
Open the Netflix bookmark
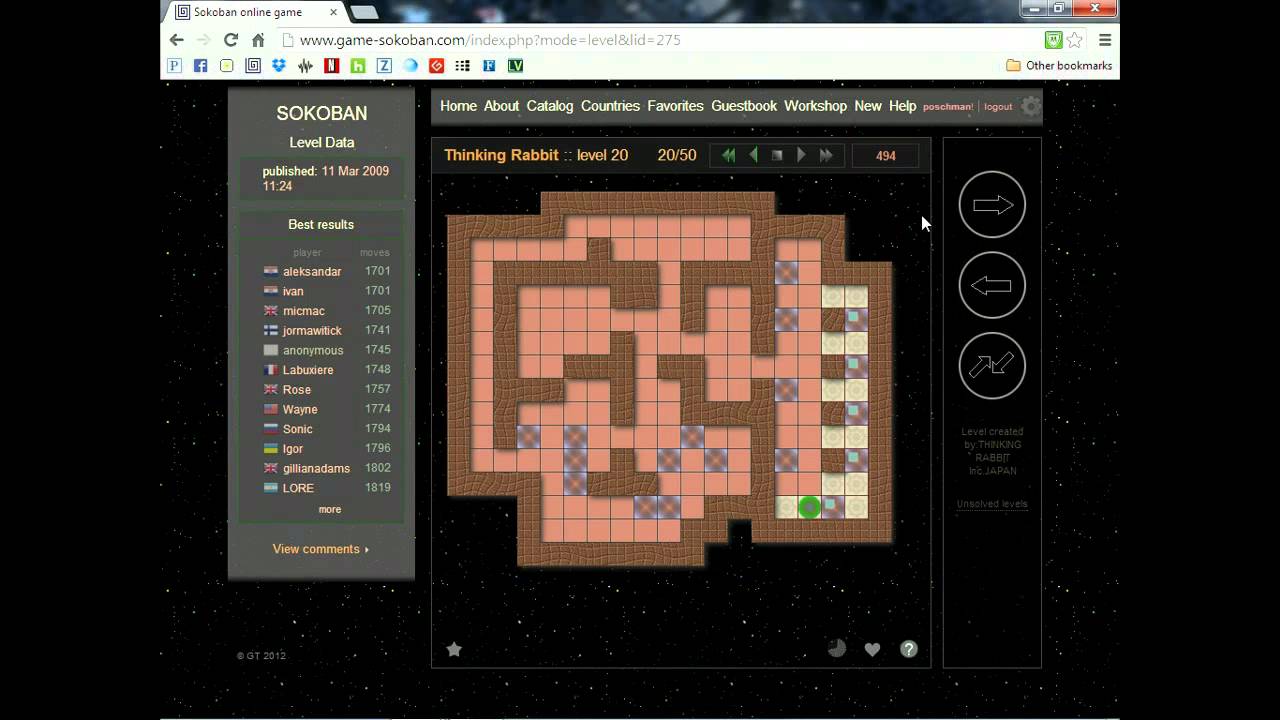pyautogui.click(x=331, y=66)
